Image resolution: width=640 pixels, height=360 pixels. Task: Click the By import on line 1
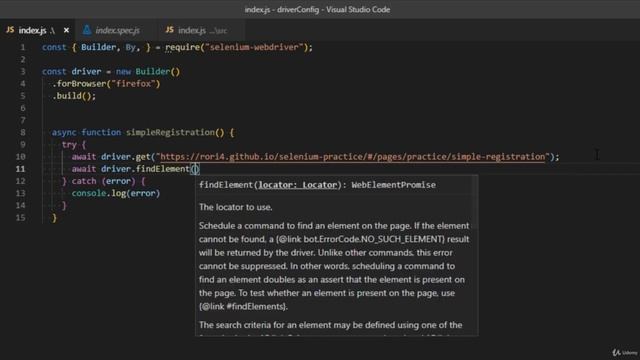(131, 47)
